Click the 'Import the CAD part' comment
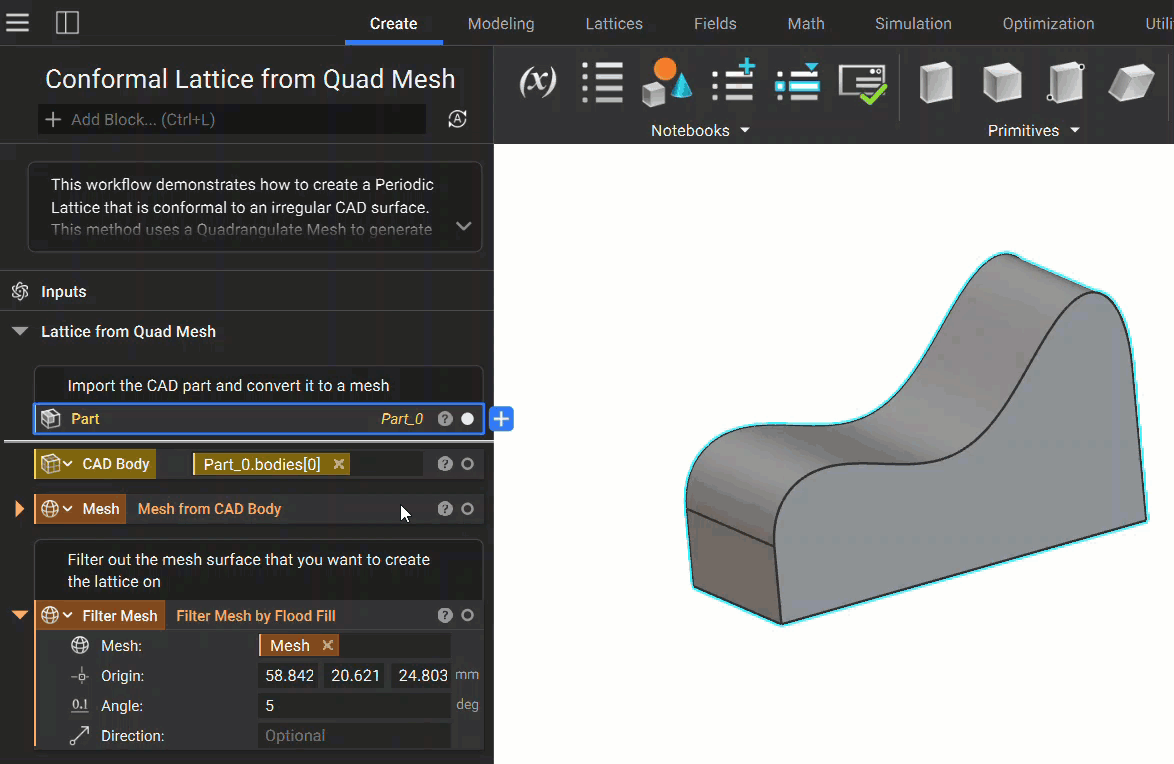Image resolution: width=1174 pixels, height=764 pixels. pos(228,385)
